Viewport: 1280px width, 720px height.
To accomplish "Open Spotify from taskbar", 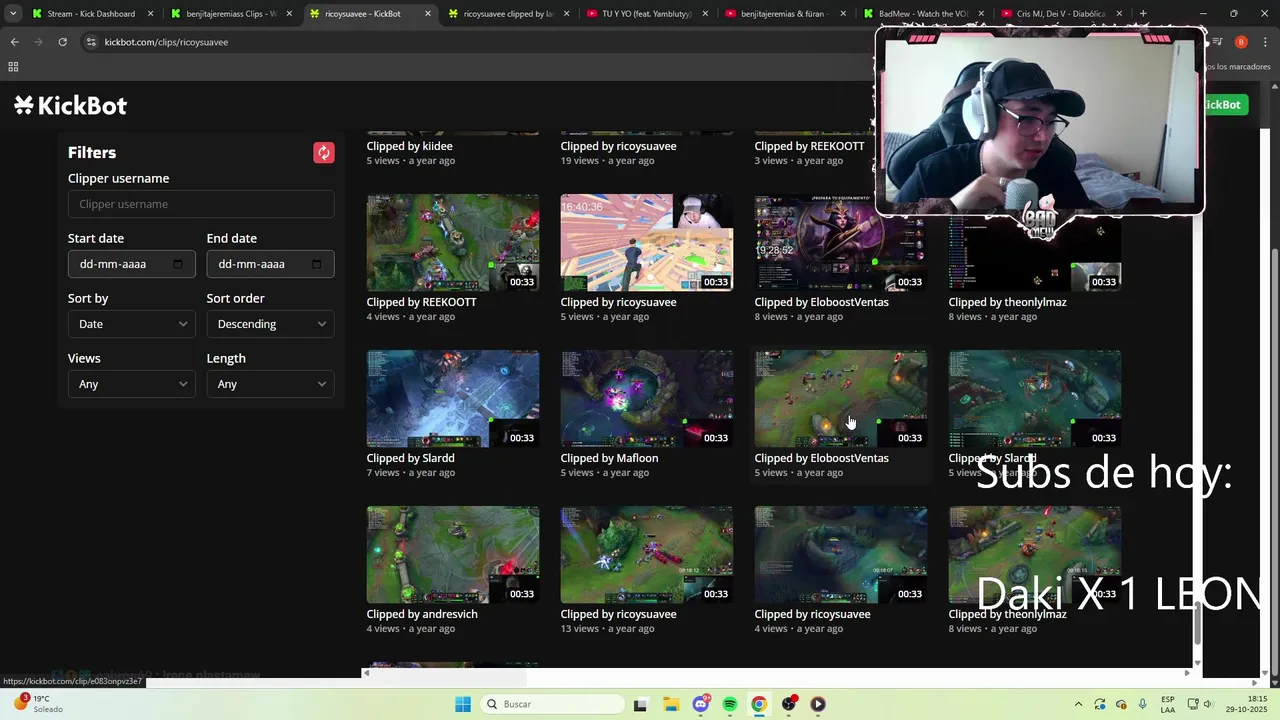I will 730,704.
